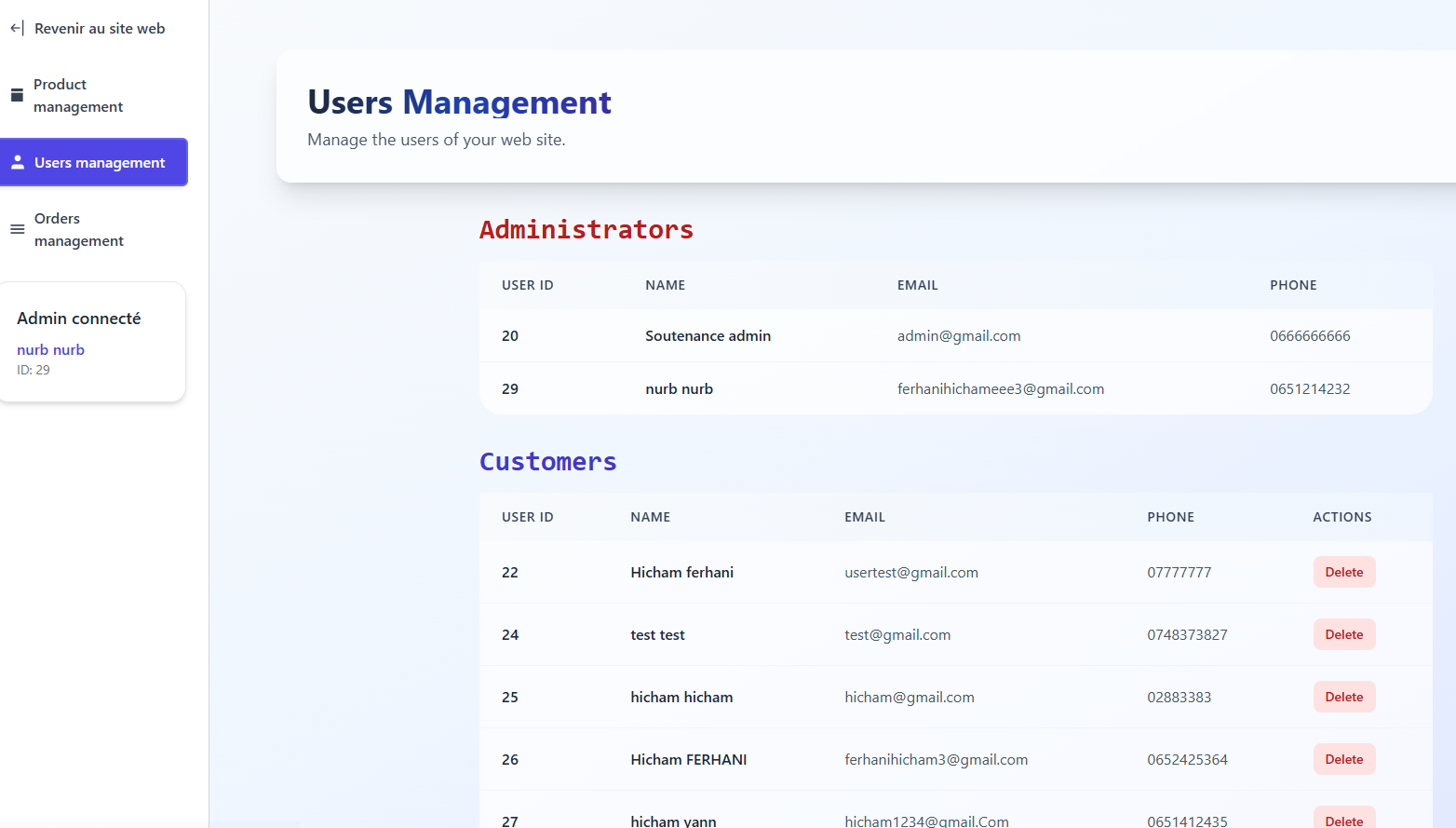Delete the test test customer row
The height and width of the screenshot is (828, 1456).
tap(1343, 634)
